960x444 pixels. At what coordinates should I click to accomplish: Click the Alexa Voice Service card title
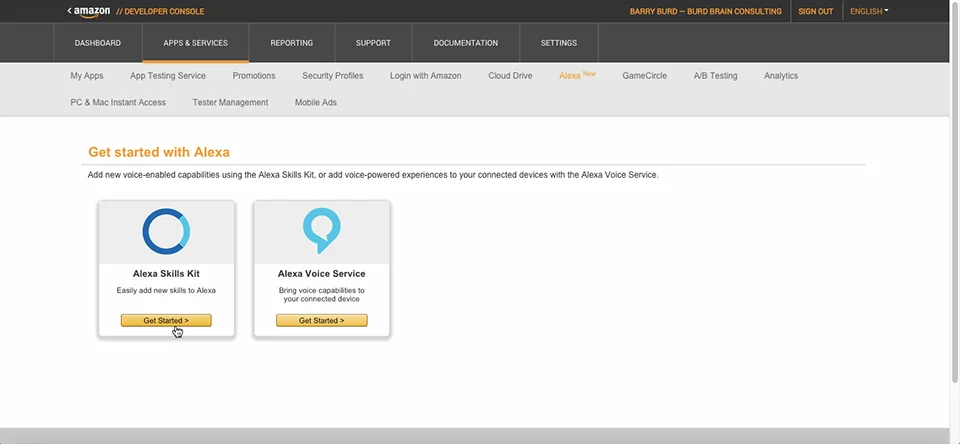tap(321, 274)
